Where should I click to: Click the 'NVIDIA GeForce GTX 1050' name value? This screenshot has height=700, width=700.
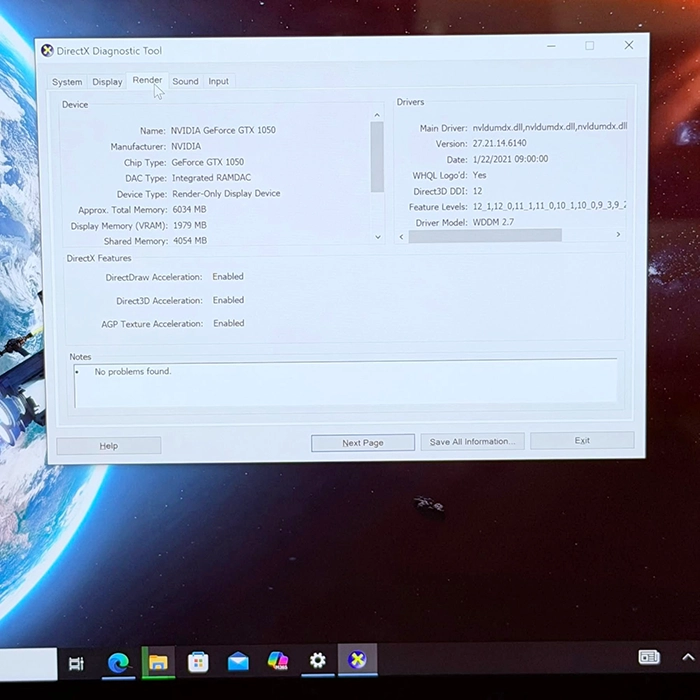[223, 130]
